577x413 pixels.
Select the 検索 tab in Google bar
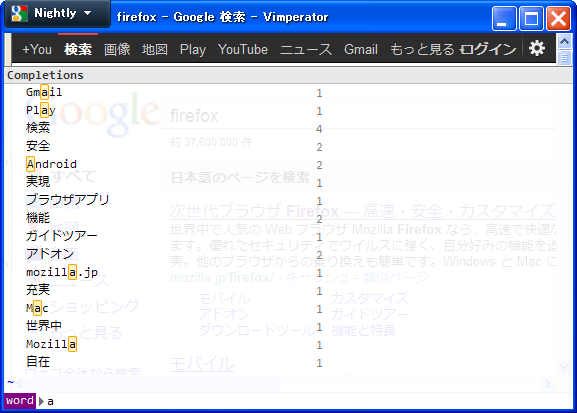tap(78, 49)
